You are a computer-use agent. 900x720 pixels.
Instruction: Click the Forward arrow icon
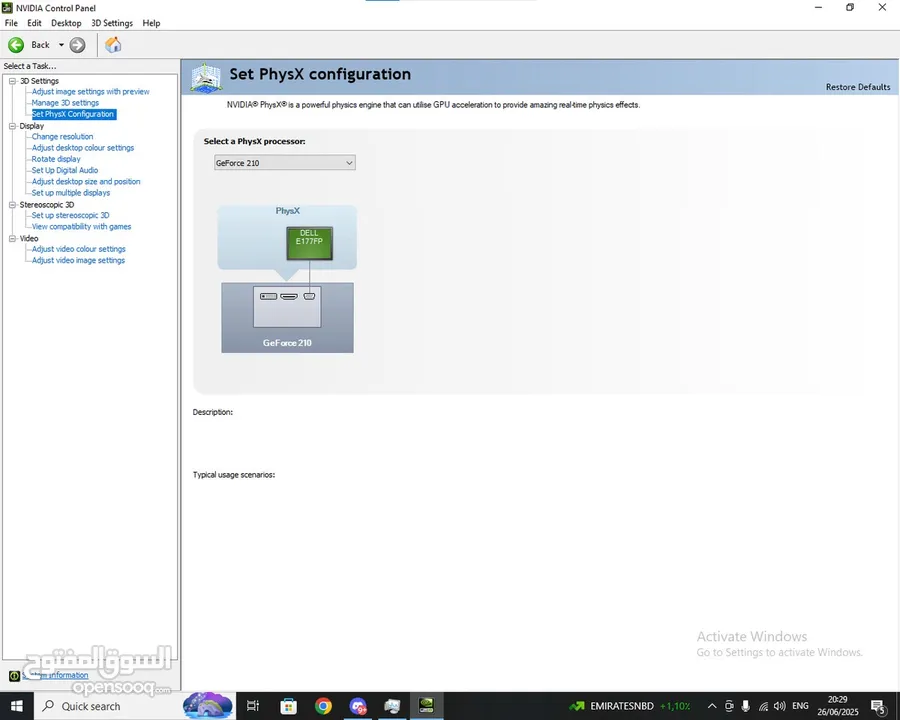coord(77,45)
